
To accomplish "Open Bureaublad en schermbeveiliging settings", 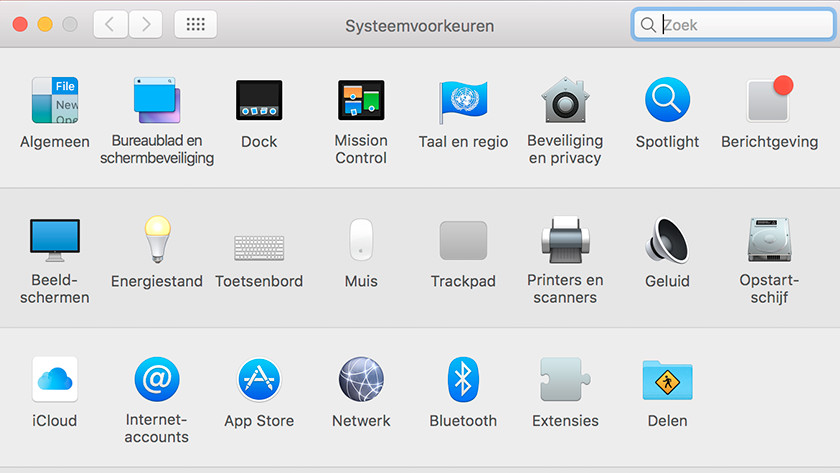I will [x=157, y=101].
